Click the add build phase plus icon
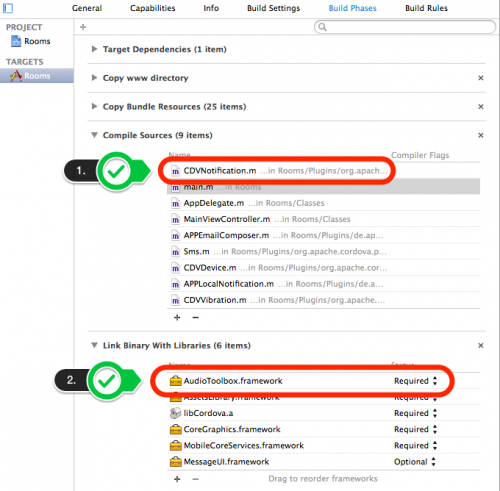 pyautogui.click(x=83, y=27)
